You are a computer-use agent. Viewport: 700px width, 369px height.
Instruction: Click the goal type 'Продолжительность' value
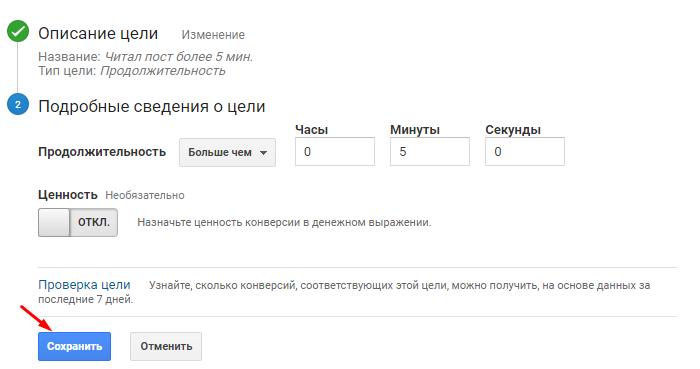pos(162,71)
